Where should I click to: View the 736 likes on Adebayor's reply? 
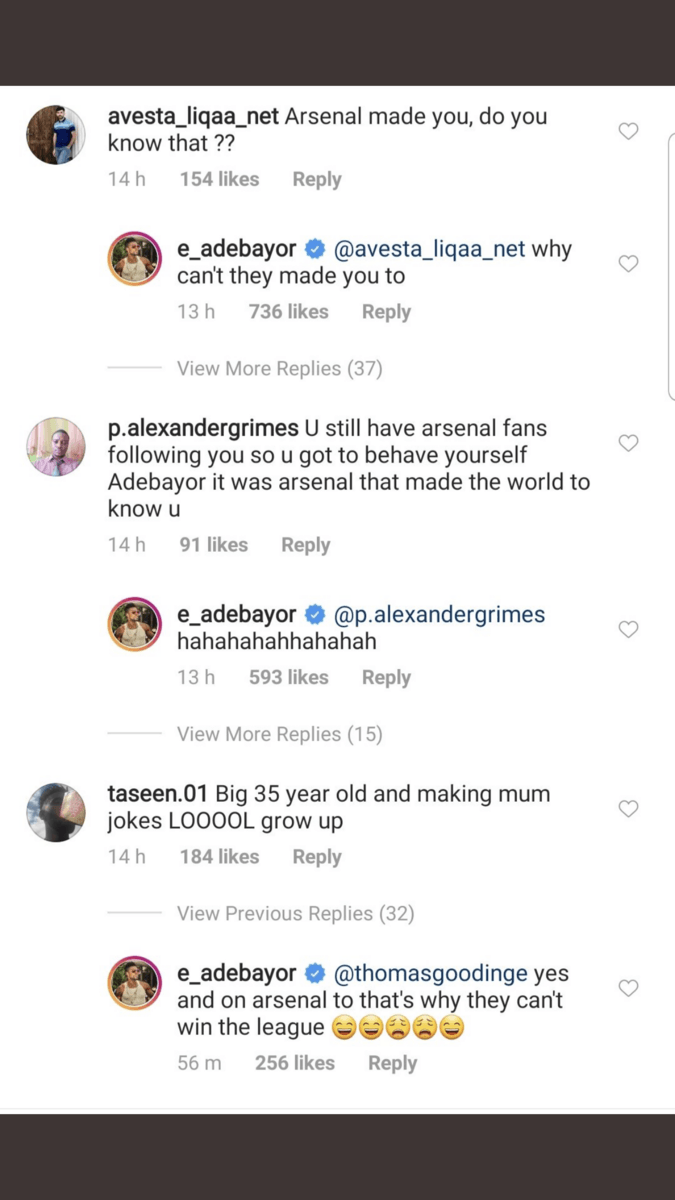288,312
